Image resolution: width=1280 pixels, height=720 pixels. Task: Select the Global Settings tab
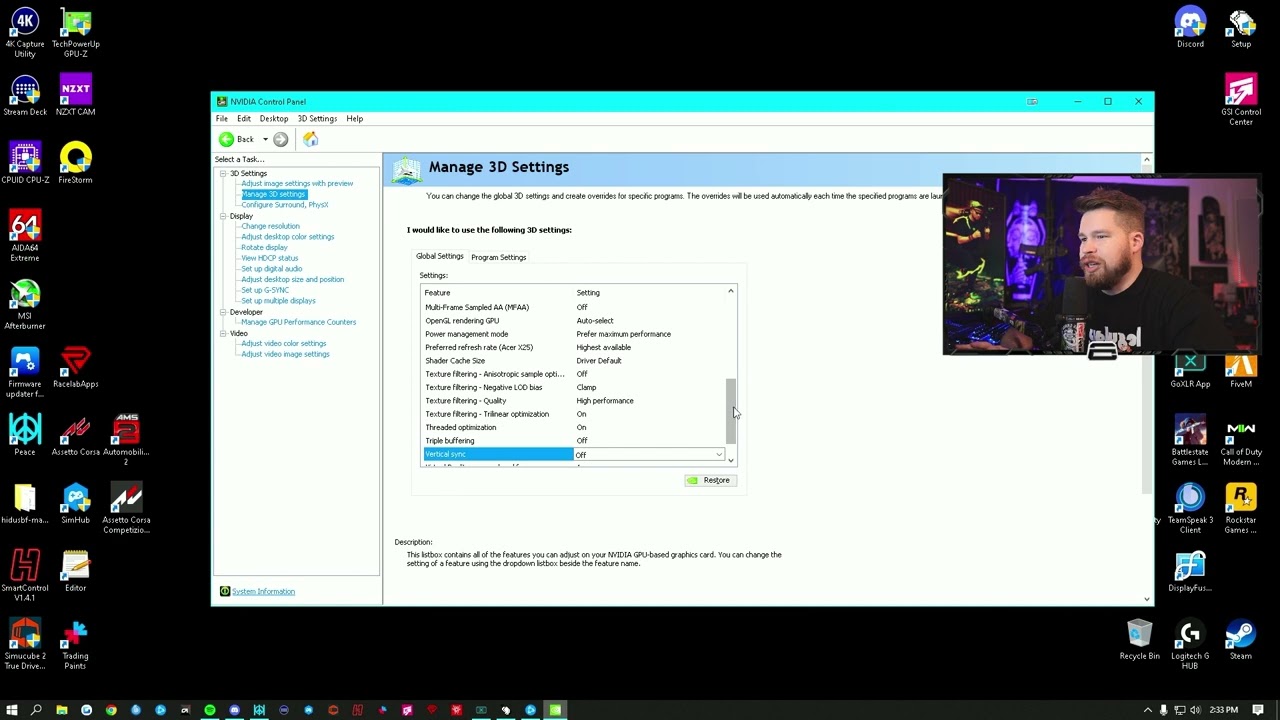[x=440, y=256]
